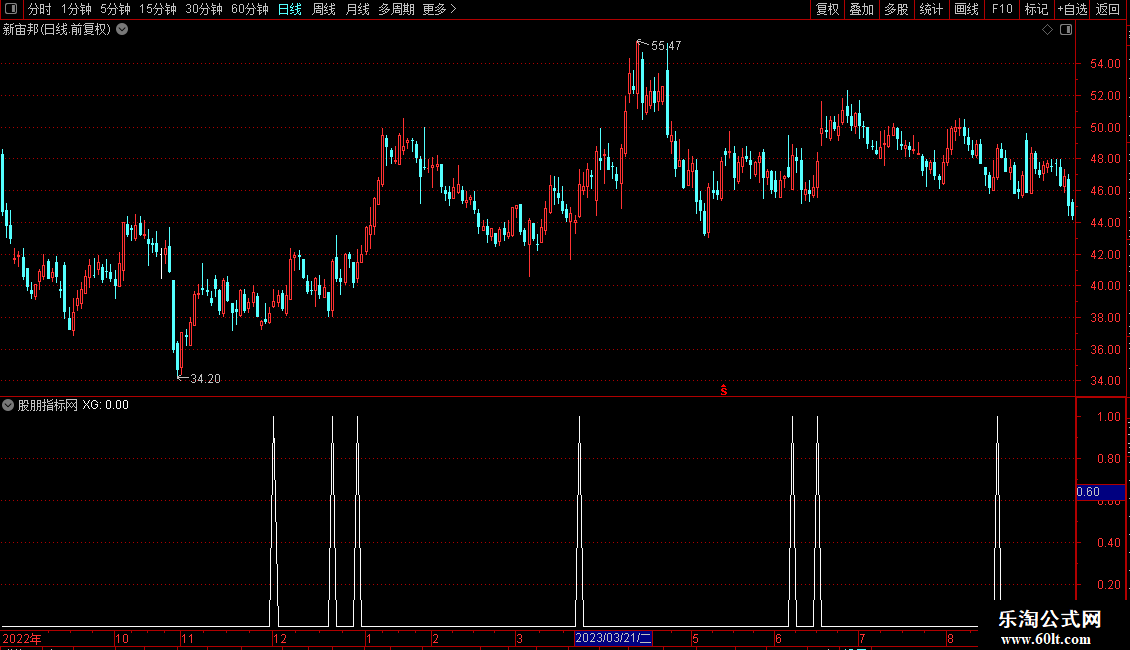Switch to 月线 monthly chart
Image resolution: width=1130 pixels, height=650 pixels.
tap(357, 9)
